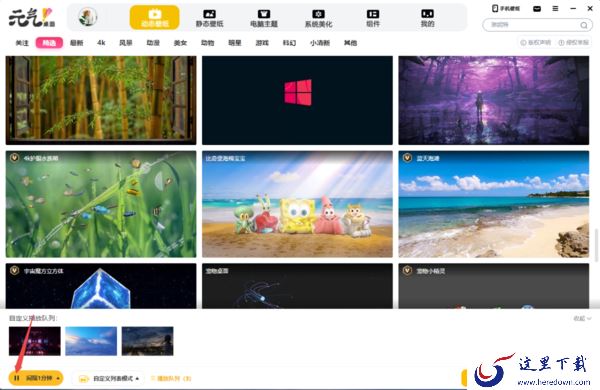The width and height of the screenshot is (600, 390).
Task: Open the blue cube space wallpaper
Action: tap(101, 286)
